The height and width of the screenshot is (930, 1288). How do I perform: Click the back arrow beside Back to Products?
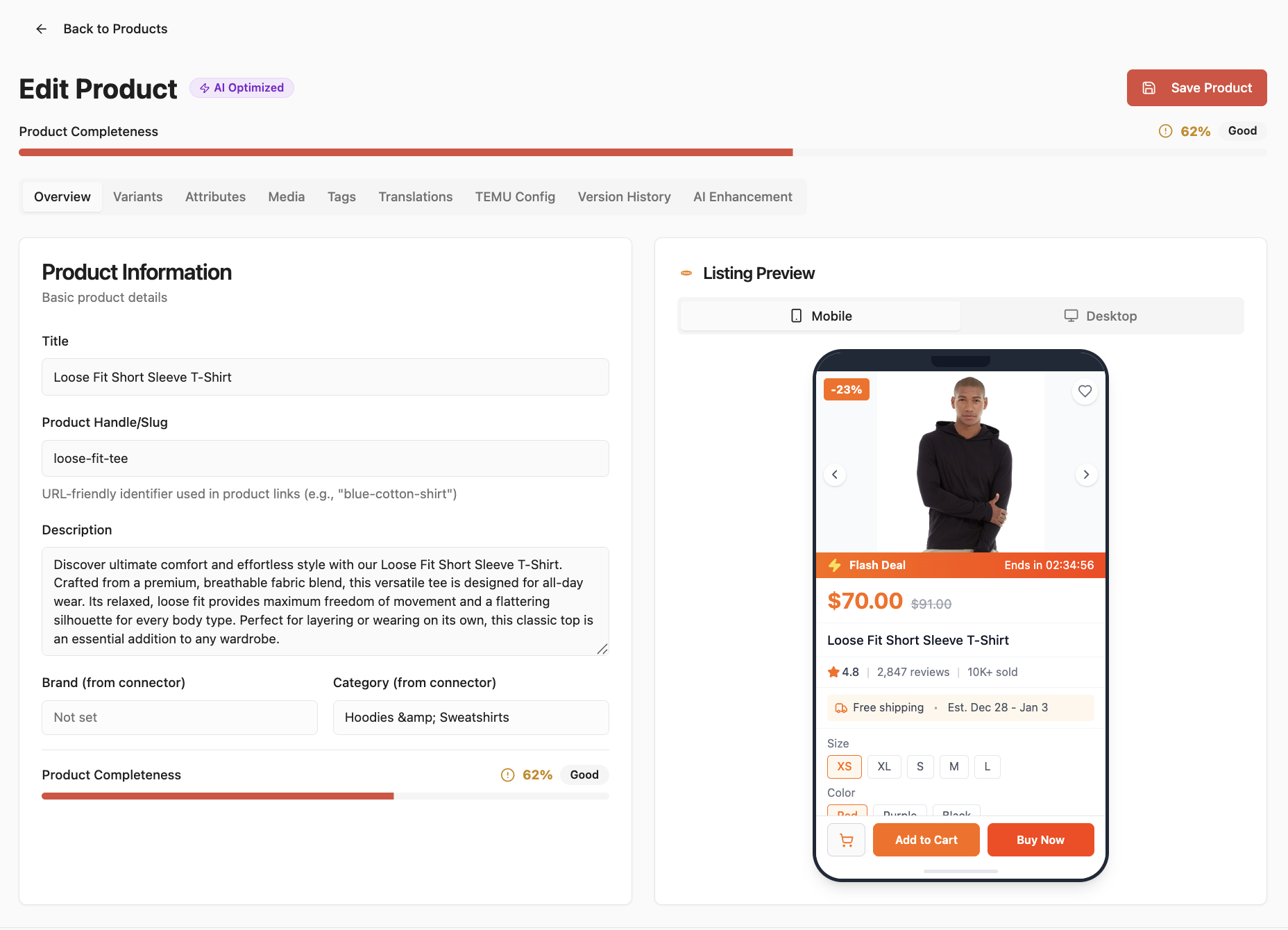41,28
